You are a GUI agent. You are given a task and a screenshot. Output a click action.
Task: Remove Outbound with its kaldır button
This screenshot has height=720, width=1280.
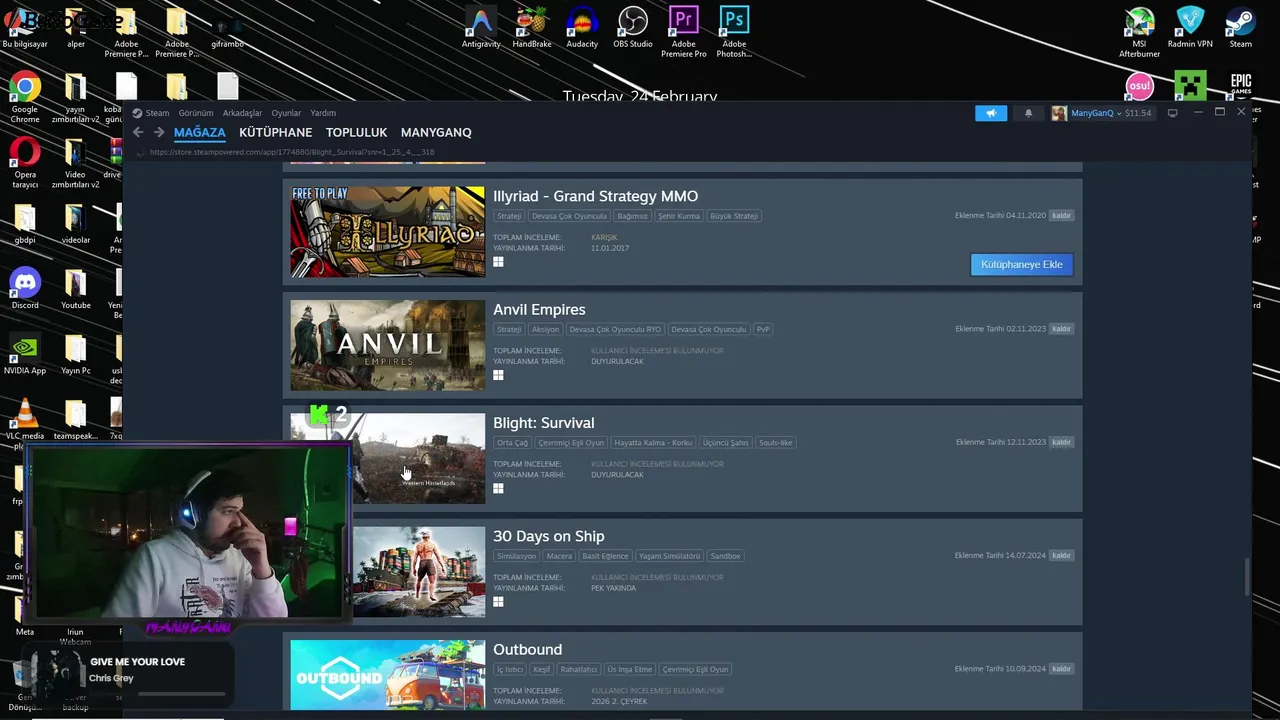pyautogui.click(x=1061, y=668)
